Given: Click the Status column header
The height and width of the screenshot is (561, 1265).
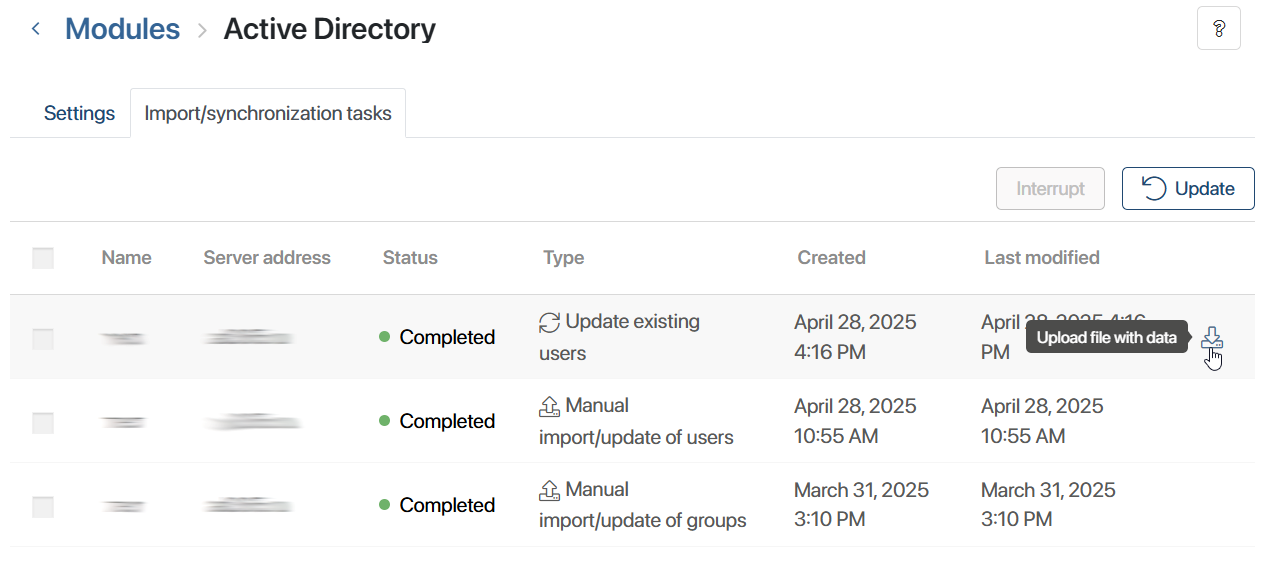Looking at the screenshot, I should tap(410, 257).
